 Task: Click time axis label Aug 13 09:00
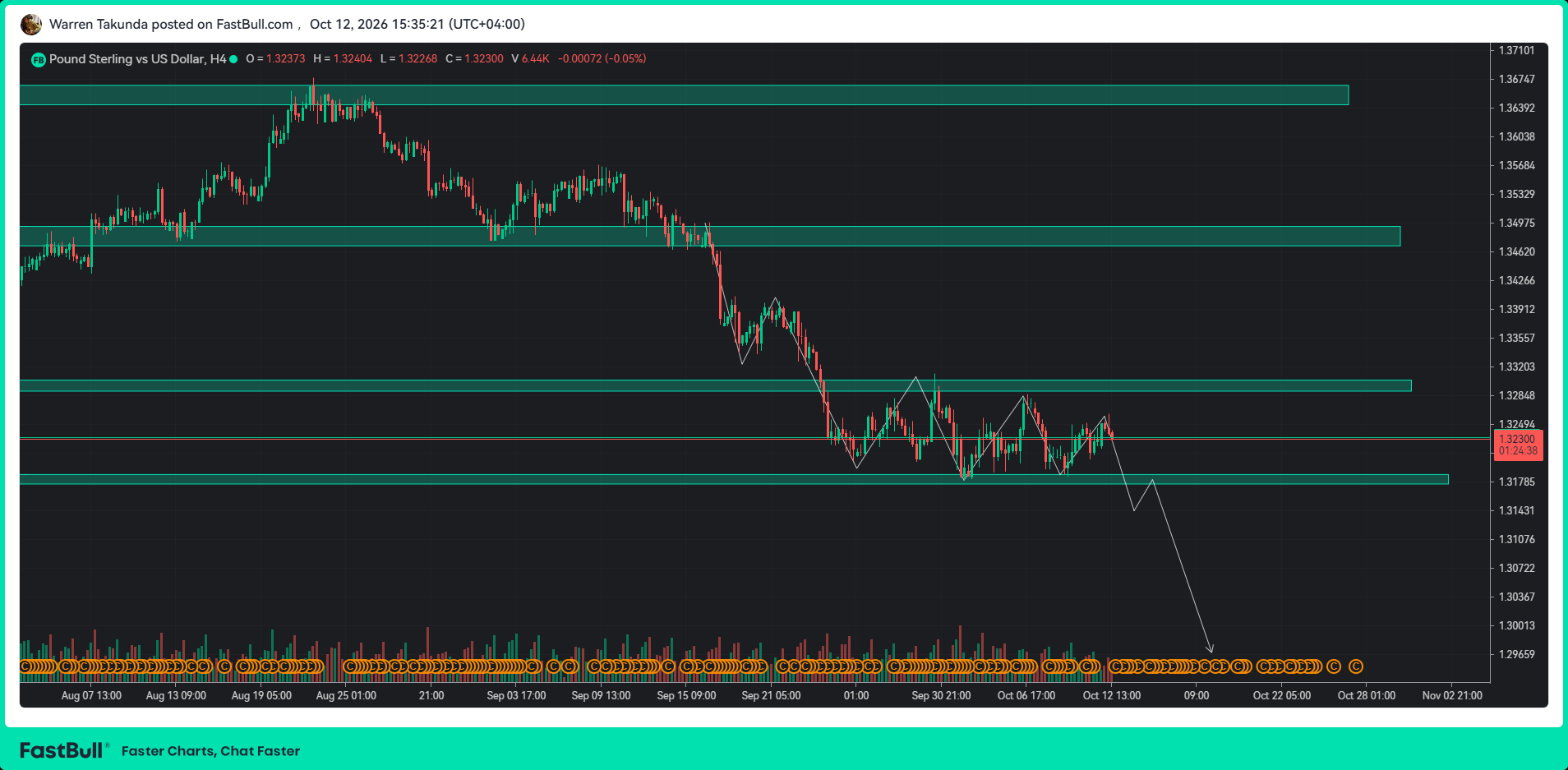click(176, 696)
